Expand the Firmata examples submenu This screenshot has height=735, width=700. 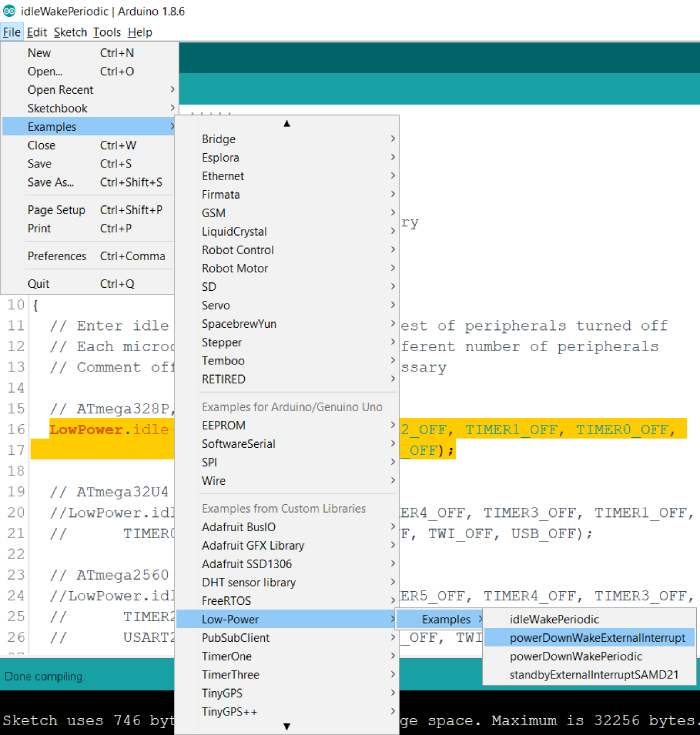(287, 195)
